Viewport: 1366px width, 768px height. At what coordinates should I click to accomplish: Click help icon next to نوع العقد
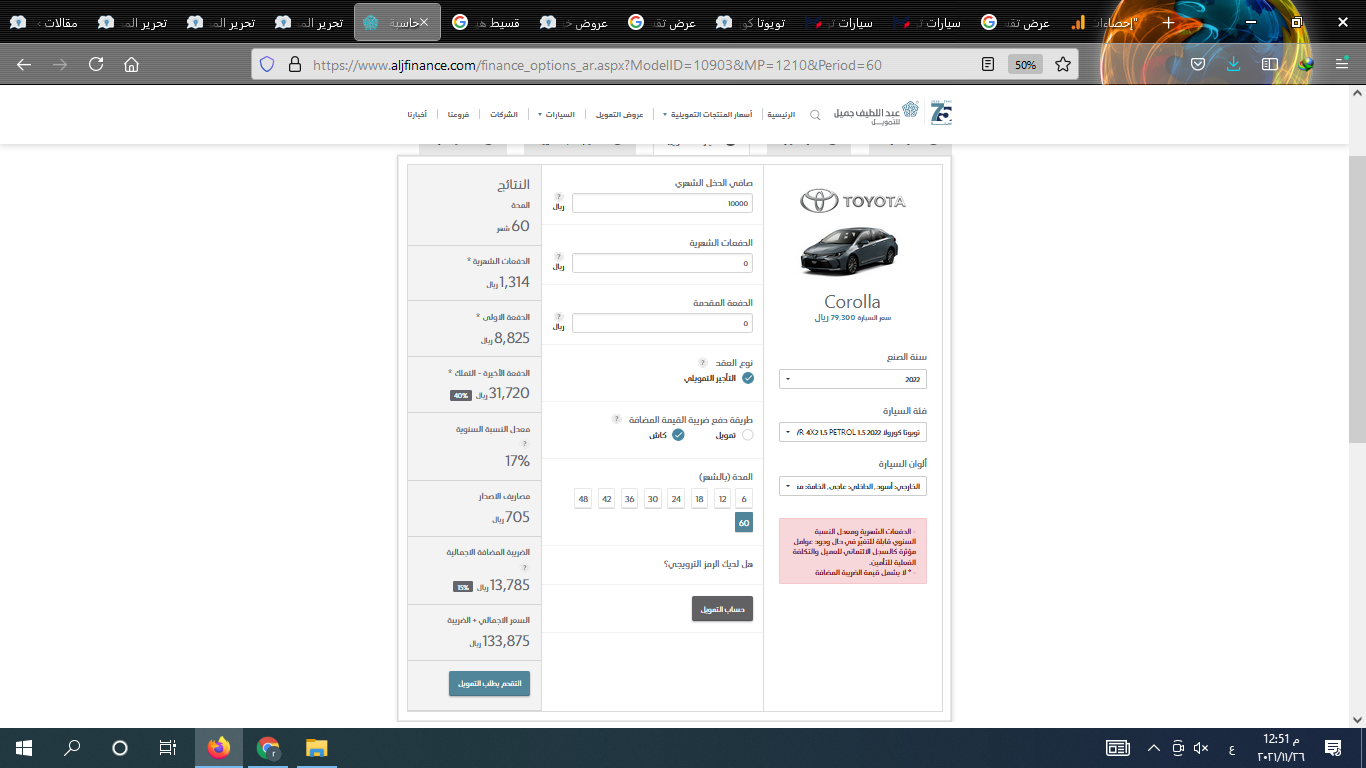click(x=702, y=362)
